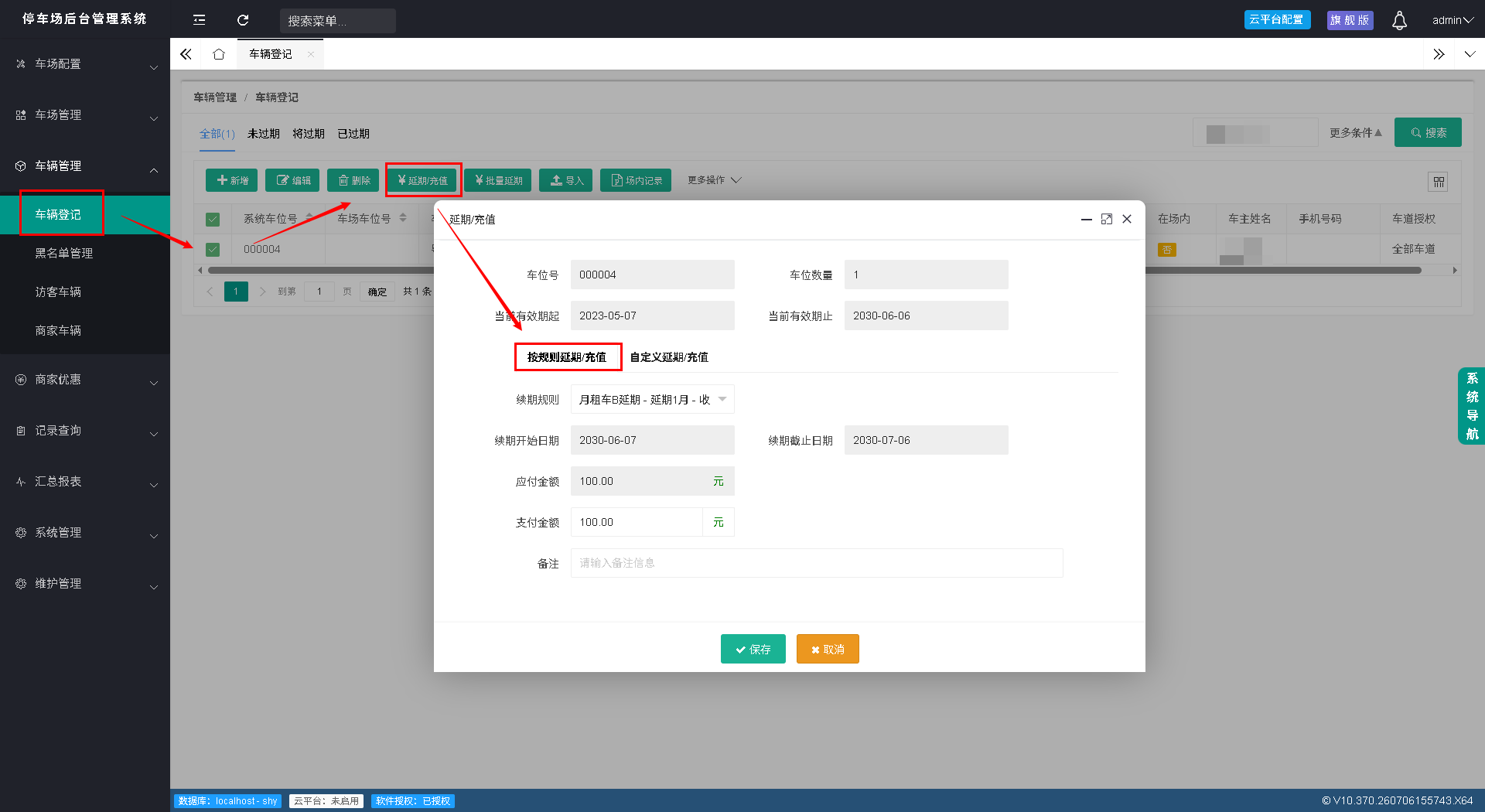Maximize the 延期/充值 dialog
Screen dimensions: 1485x812
[1107, 220]
